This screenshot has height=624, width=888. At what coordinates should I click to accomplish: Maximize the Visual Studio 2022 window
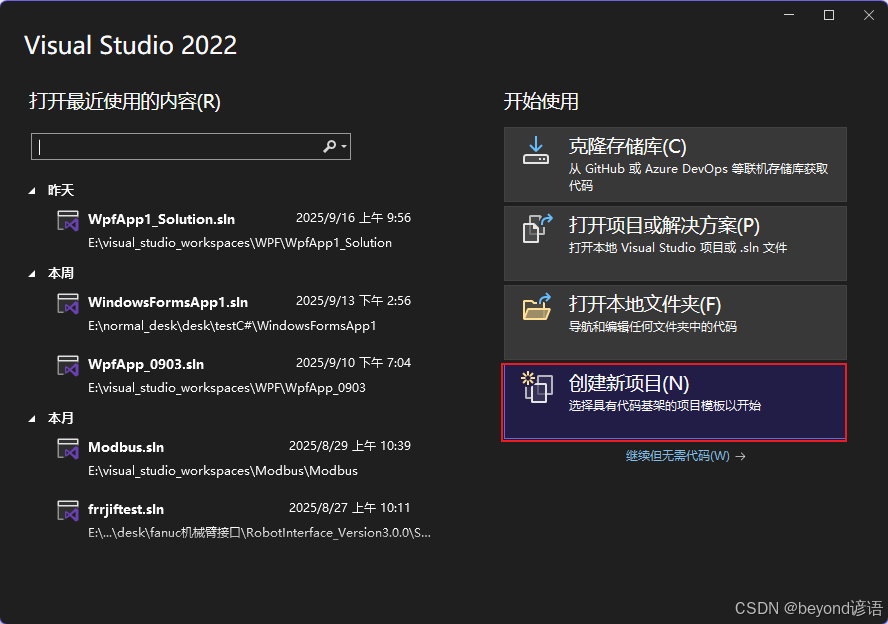[829, 15]
